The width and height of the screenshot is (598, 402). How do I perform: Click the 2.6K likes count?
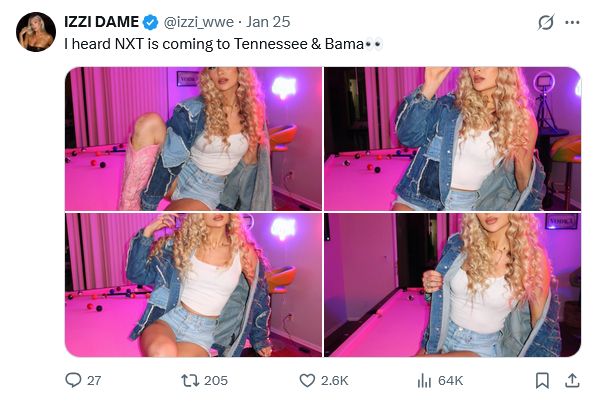(334, 381)
